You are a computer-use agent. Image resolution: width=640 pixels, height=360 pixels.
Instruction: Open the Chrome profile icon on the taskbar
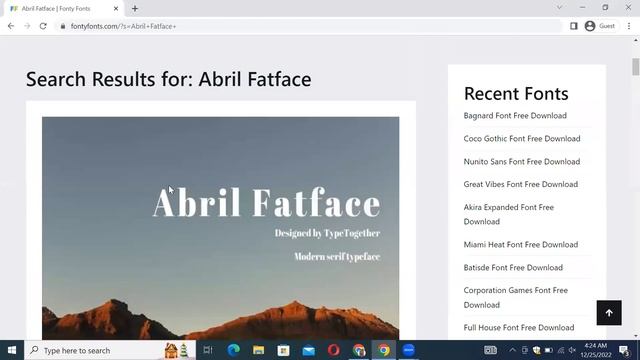359,350
